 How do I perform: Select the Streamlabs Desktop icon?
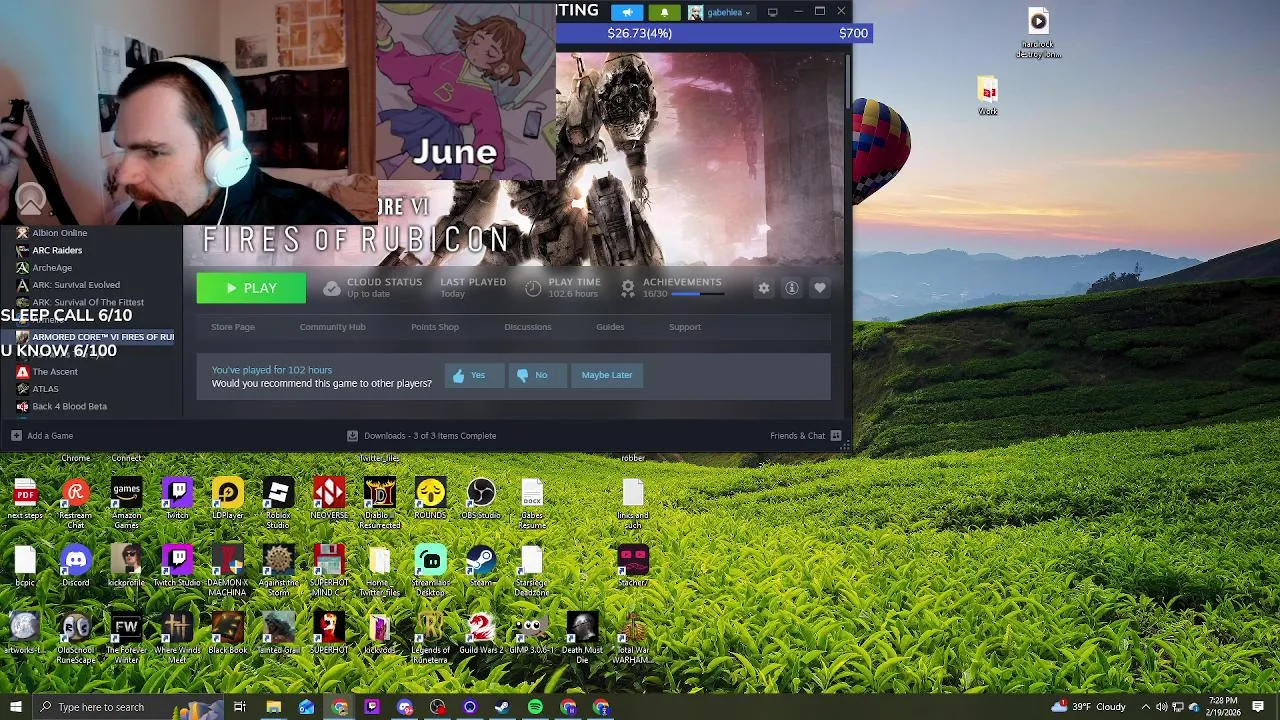pos(430,571)
